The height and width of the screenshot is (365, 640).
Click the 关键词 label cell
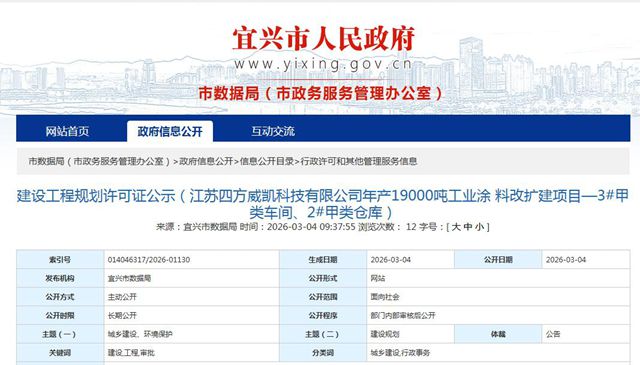click(x=60, y=353)
